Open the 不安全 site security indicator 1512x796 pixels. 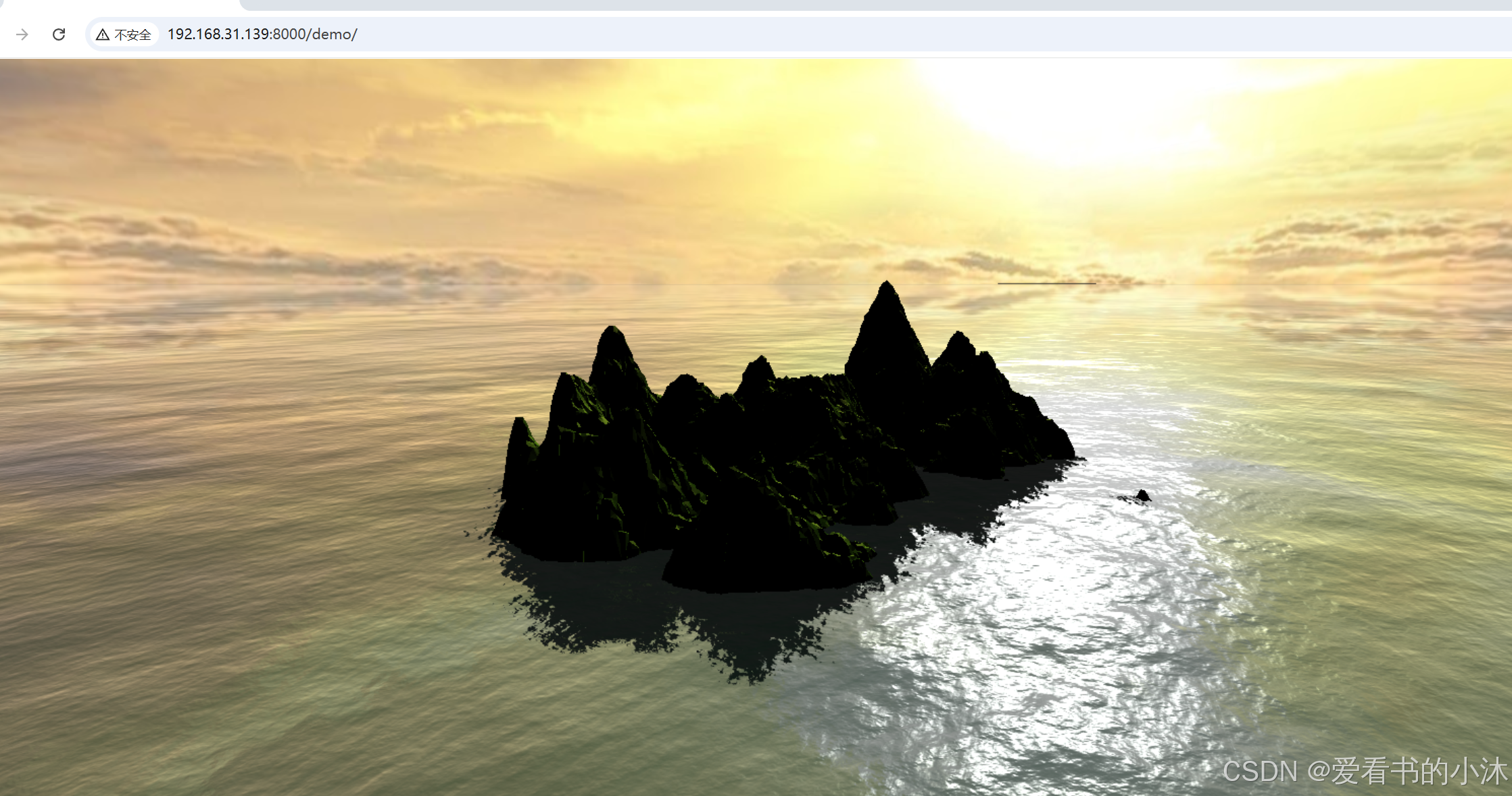coord(124,34)
